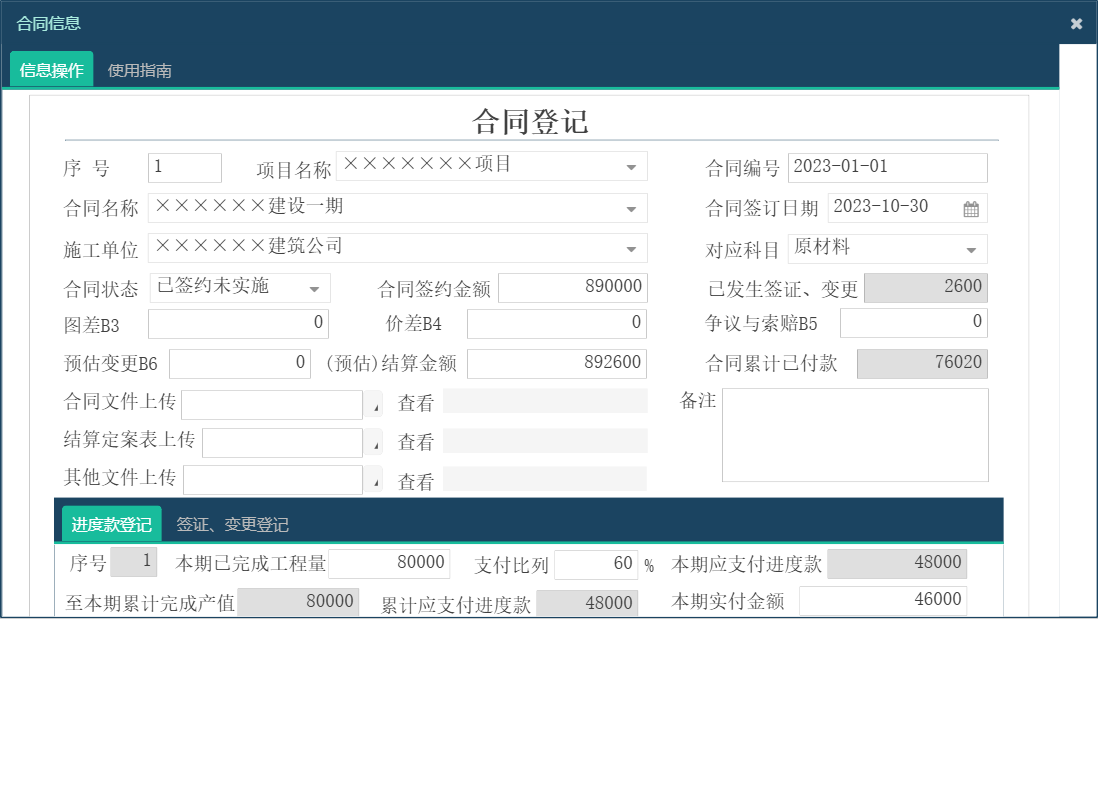This screenshot has height=805, width=1098.
Task: Open the 合同名称 dropdown list
Action: (x=631, y=208)
